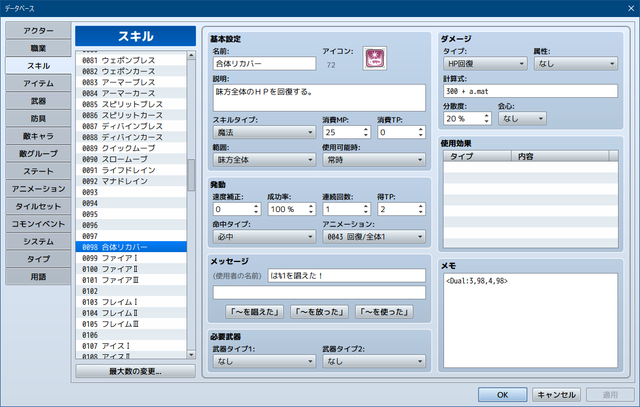Viewport: 640px width, 407px height.
Task: Open the 会心 dropdown
Action: pyautogui.click(x=522, y=118)
